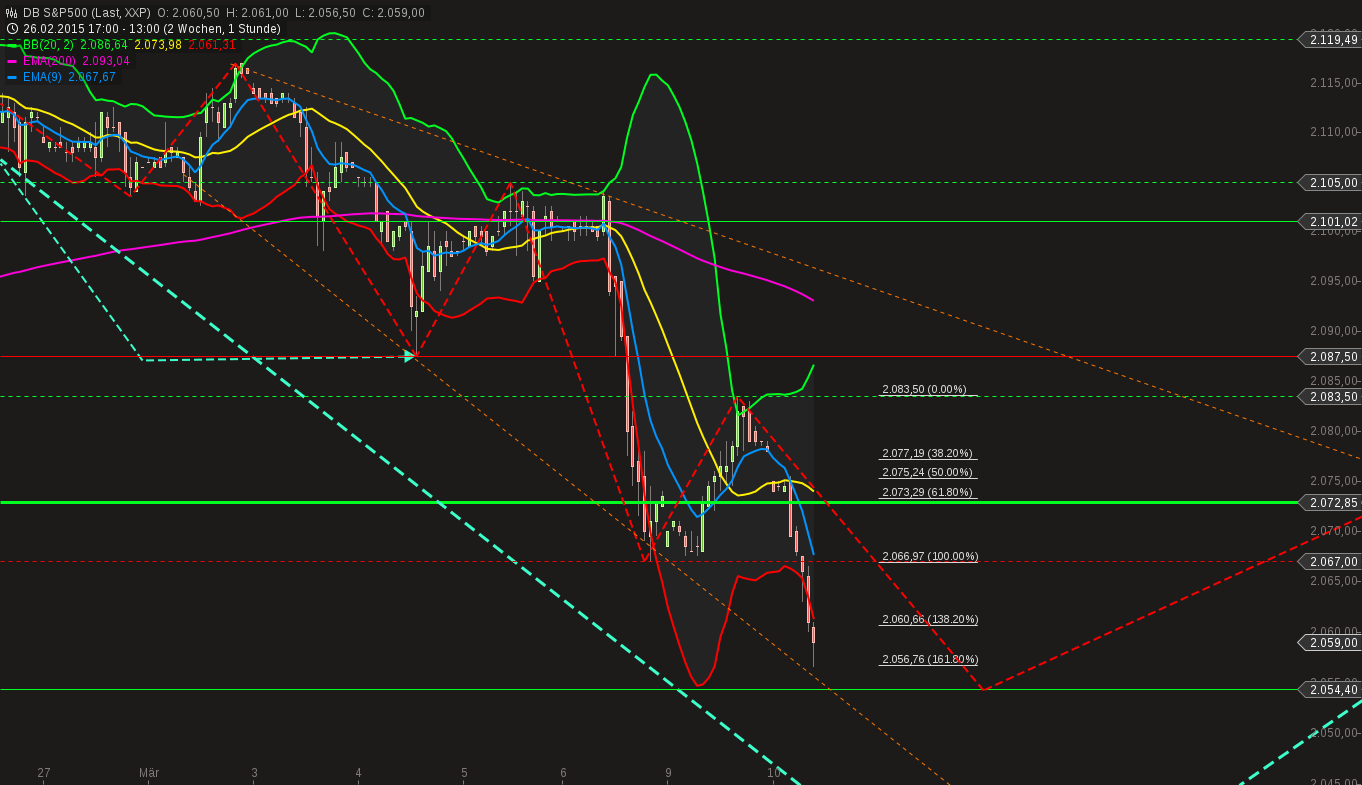Select the Mär label on the time axis
The width and height of the screenshot is (1362, 785).
tap(150, 773)
